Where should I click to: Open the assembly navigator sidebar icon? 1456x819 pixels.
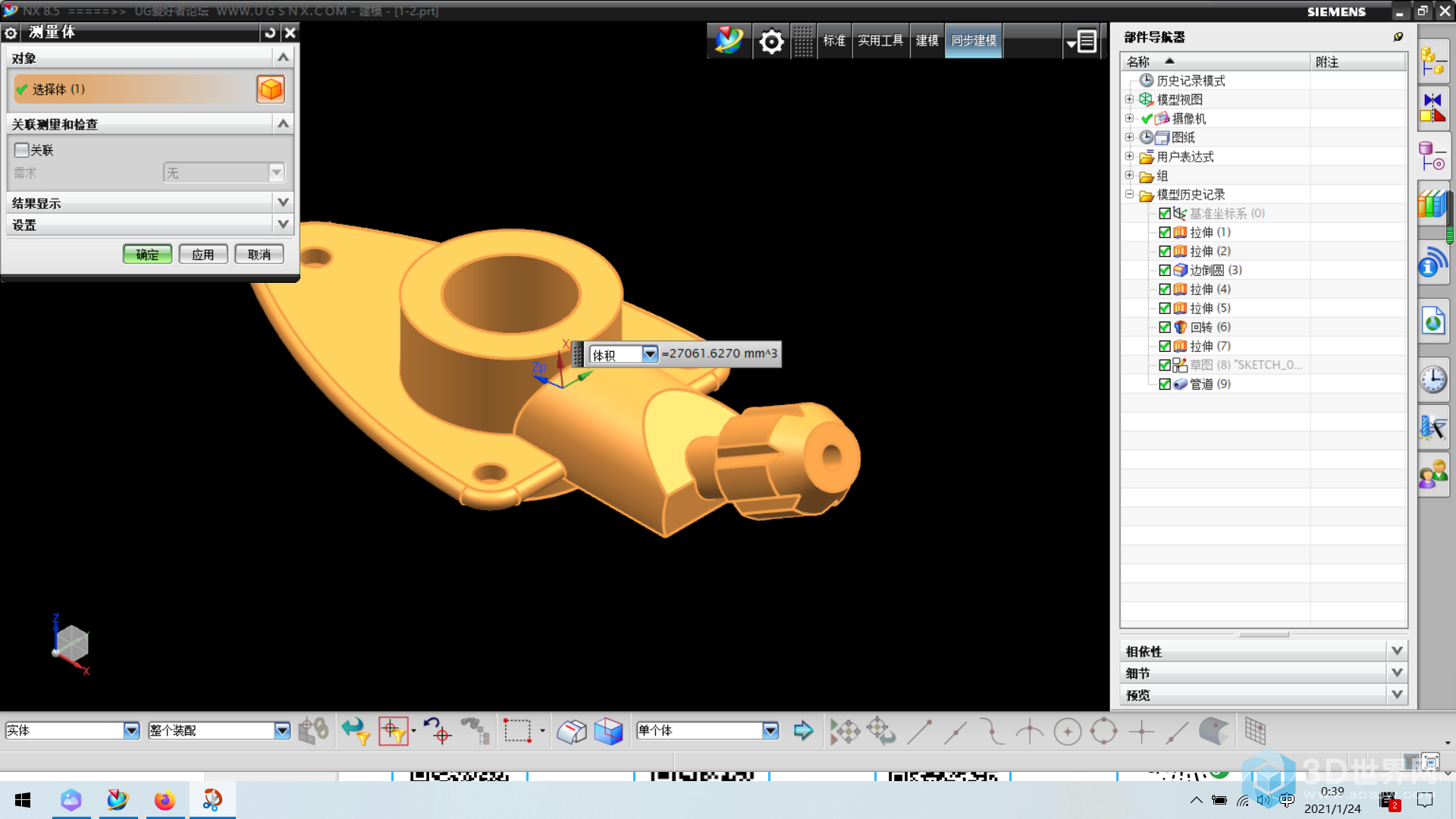[1432, 61]
